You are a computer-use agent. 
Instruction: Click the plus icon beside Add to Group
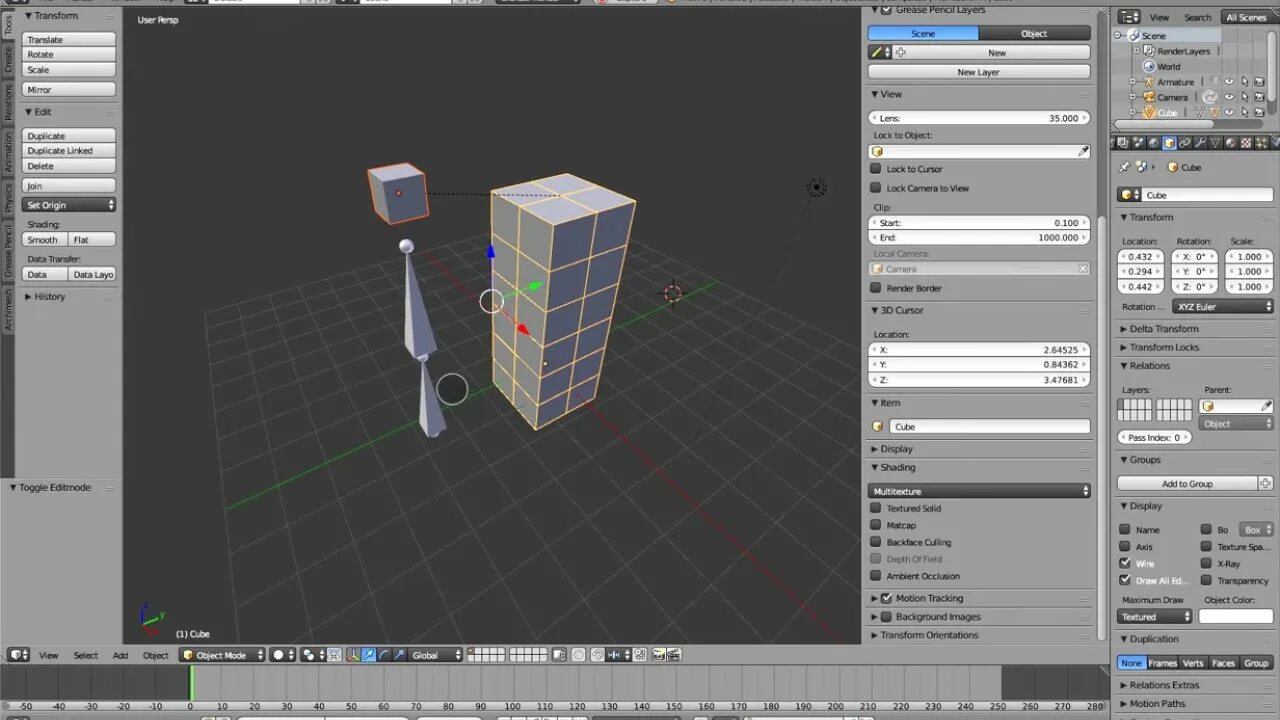pyautogui.click(x=1265, y=484)
